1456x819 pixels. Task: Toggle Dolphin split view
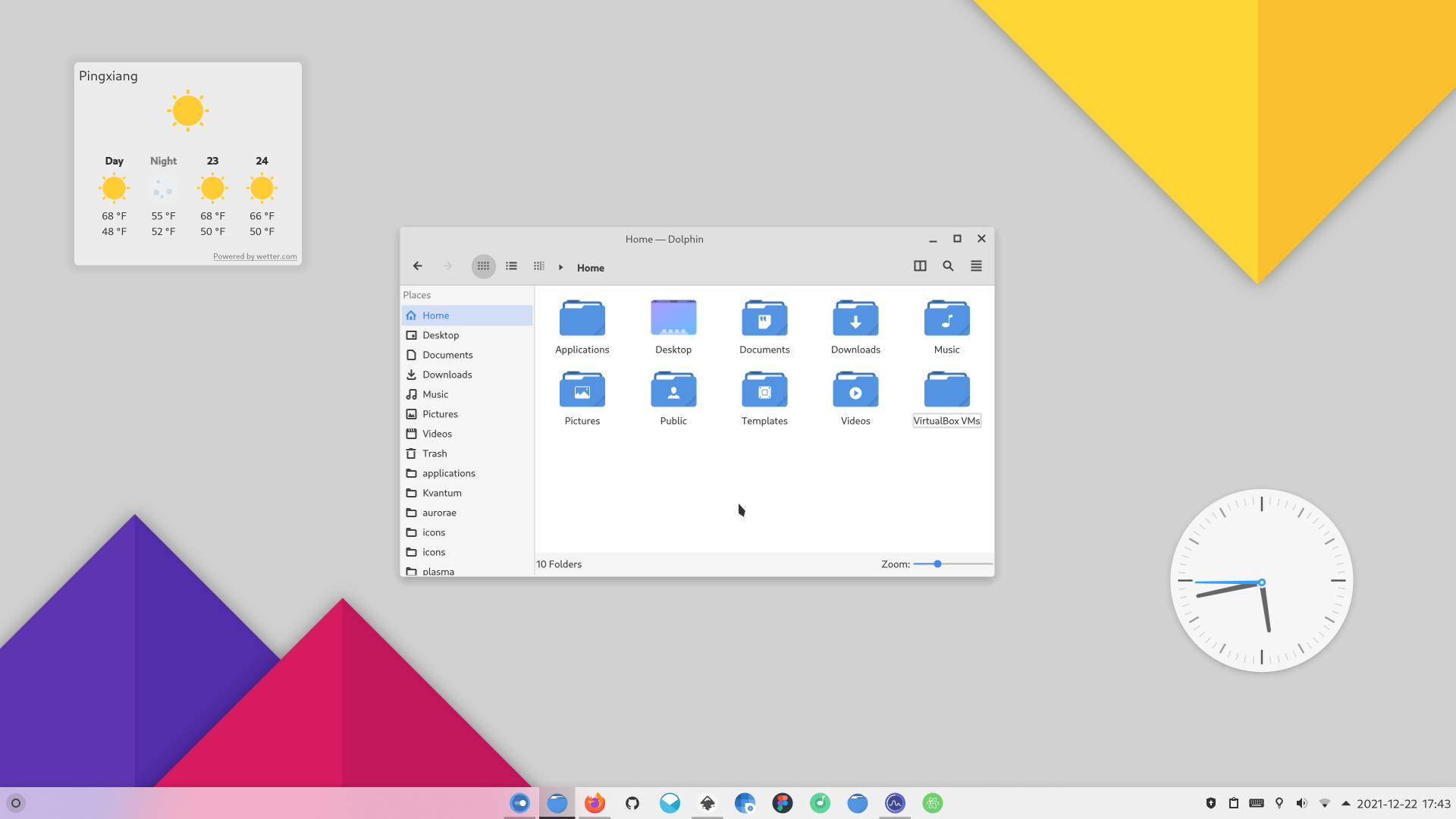[920, 266]
